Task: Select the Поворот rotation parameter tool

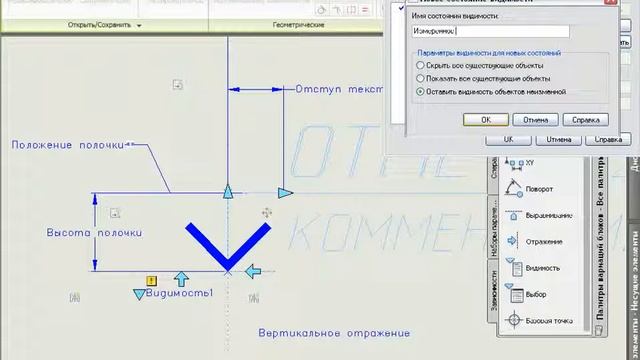Action: (529, 189)
